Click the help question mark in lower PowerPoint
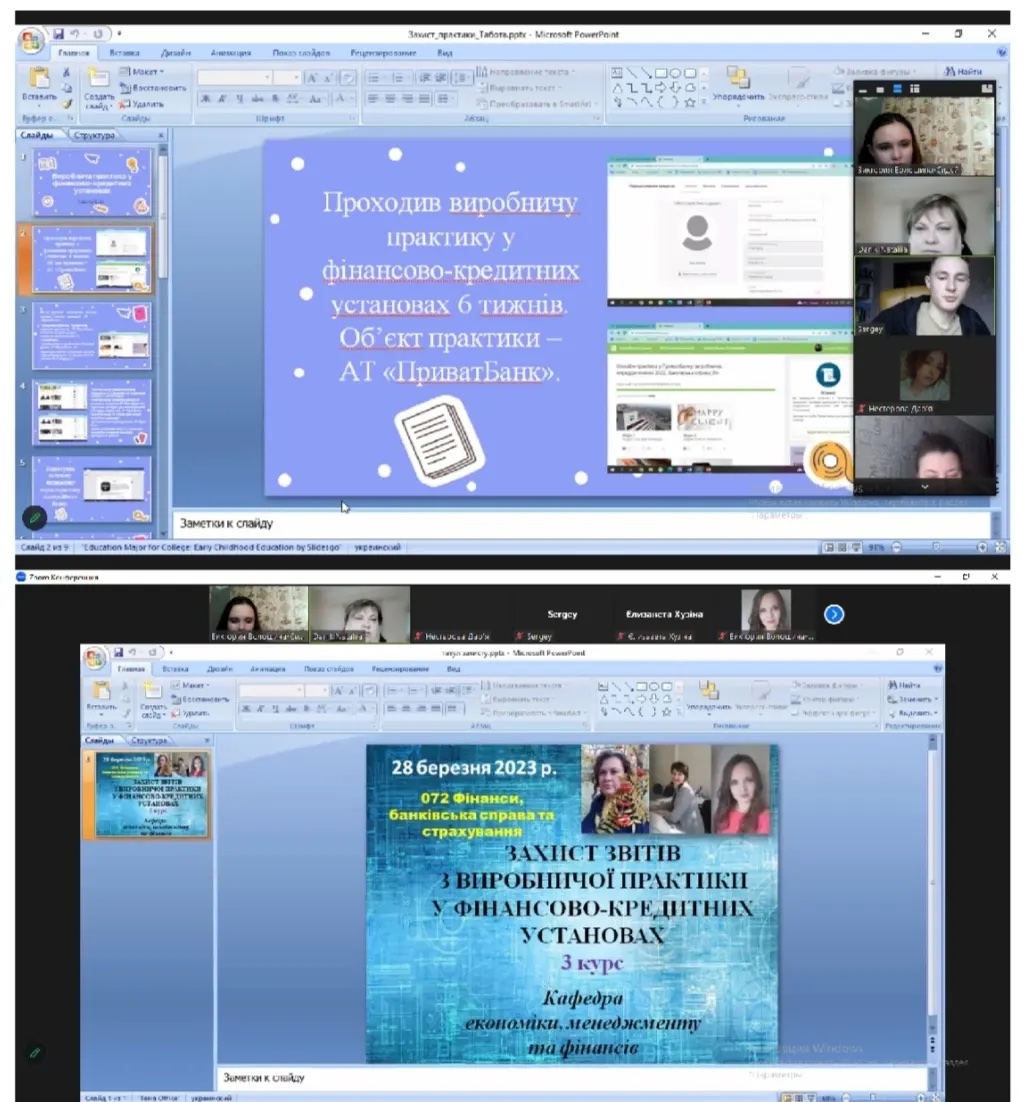The width and height of the screenshot is (1026, 1102). click(937, 668)
